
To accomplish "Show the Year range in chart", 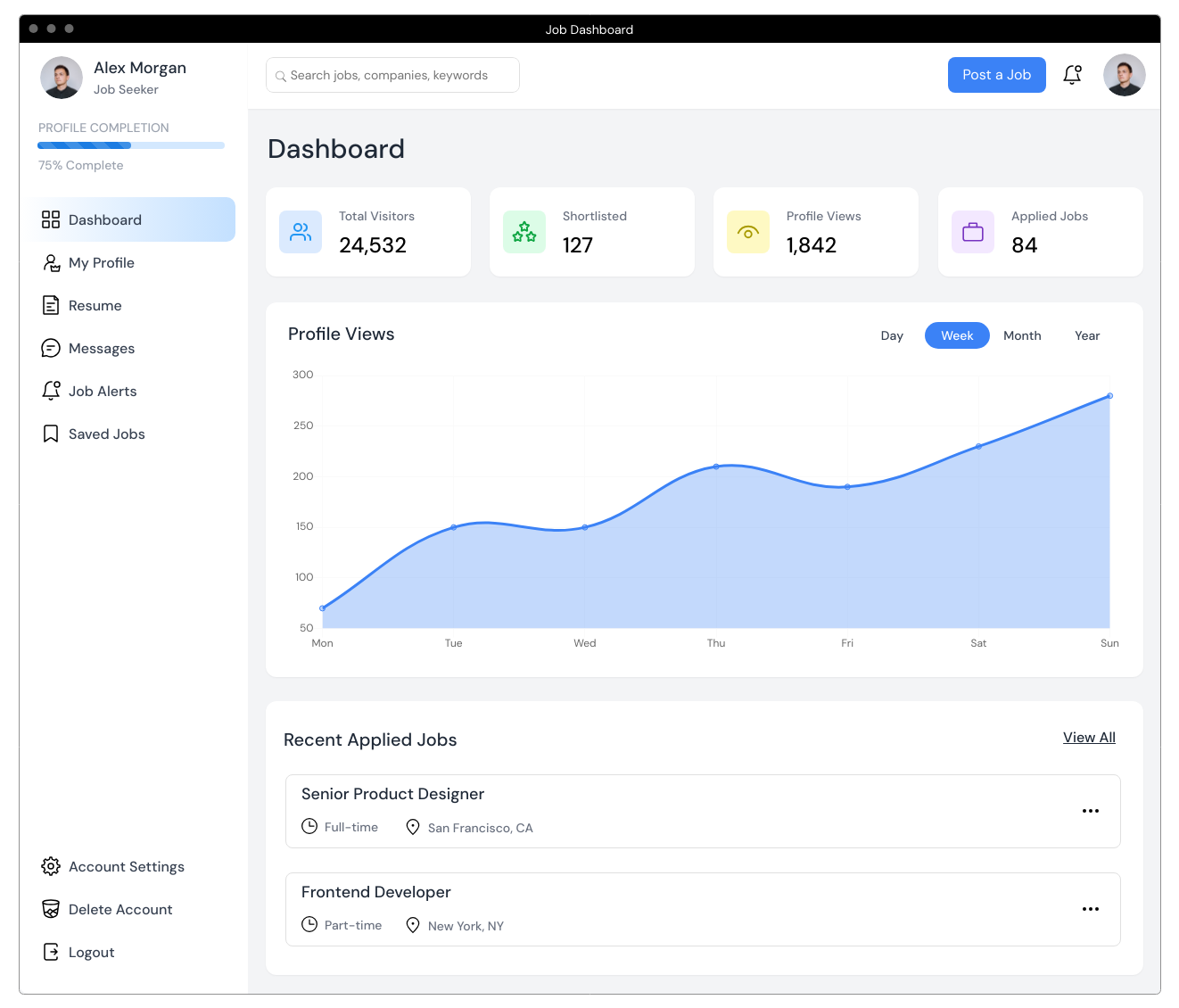I will point(1087,335).
